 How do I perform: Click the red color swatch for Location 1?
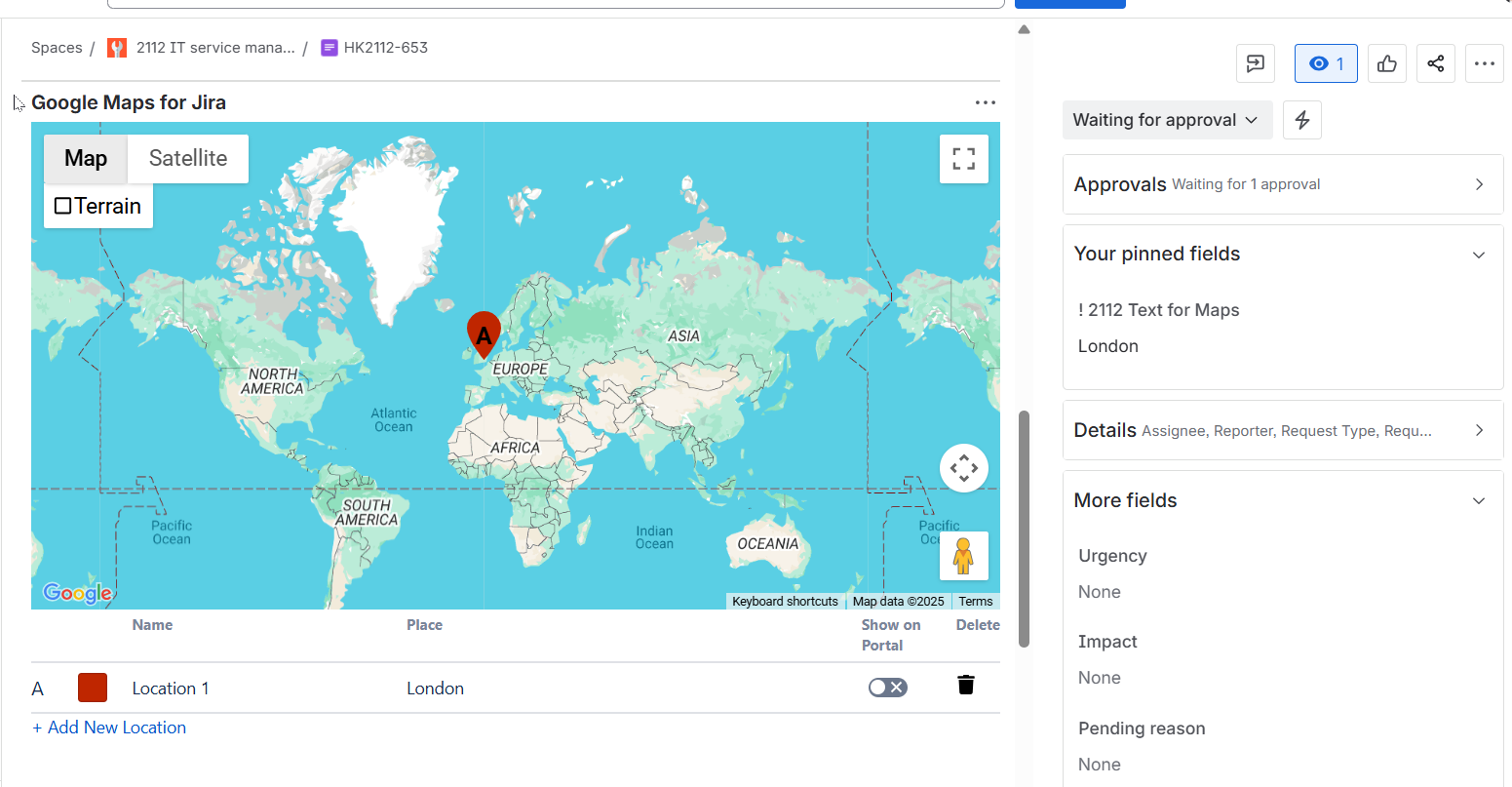[x=93, y=688]
